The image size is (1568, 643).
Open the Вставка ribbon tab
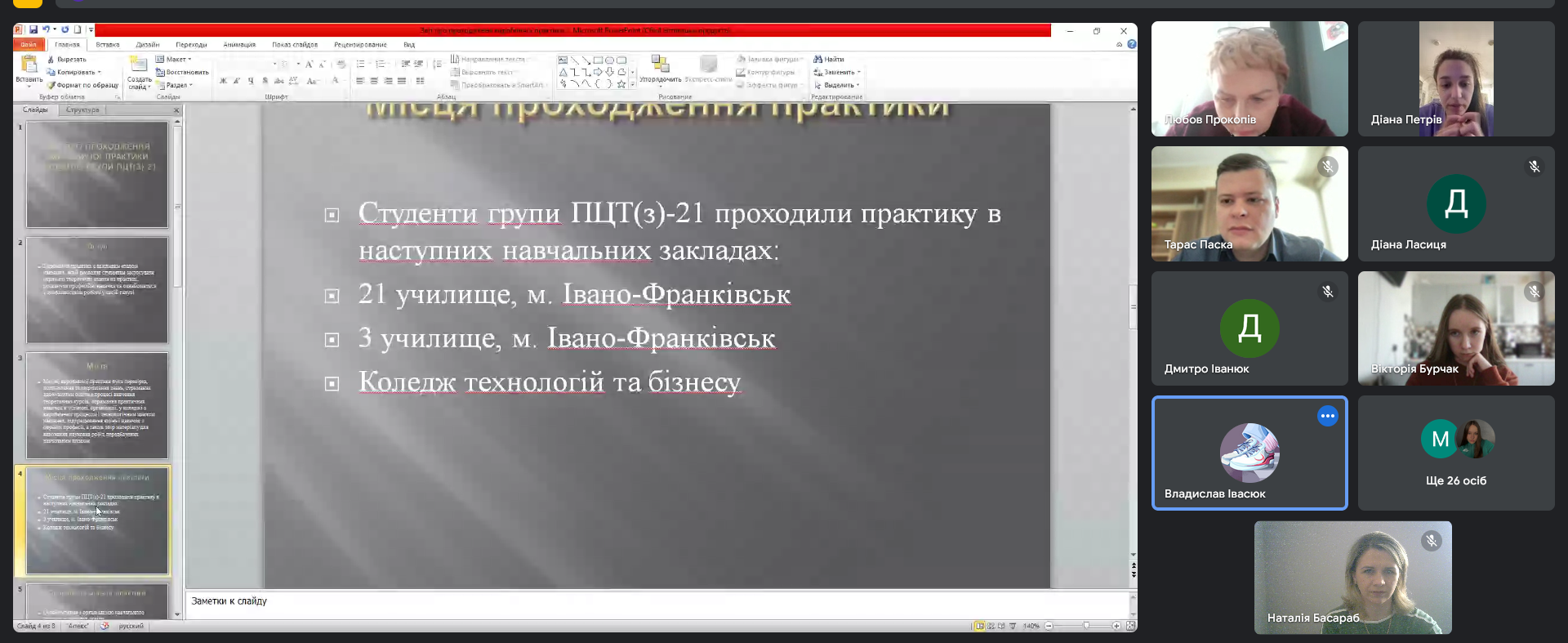point(107,45)
